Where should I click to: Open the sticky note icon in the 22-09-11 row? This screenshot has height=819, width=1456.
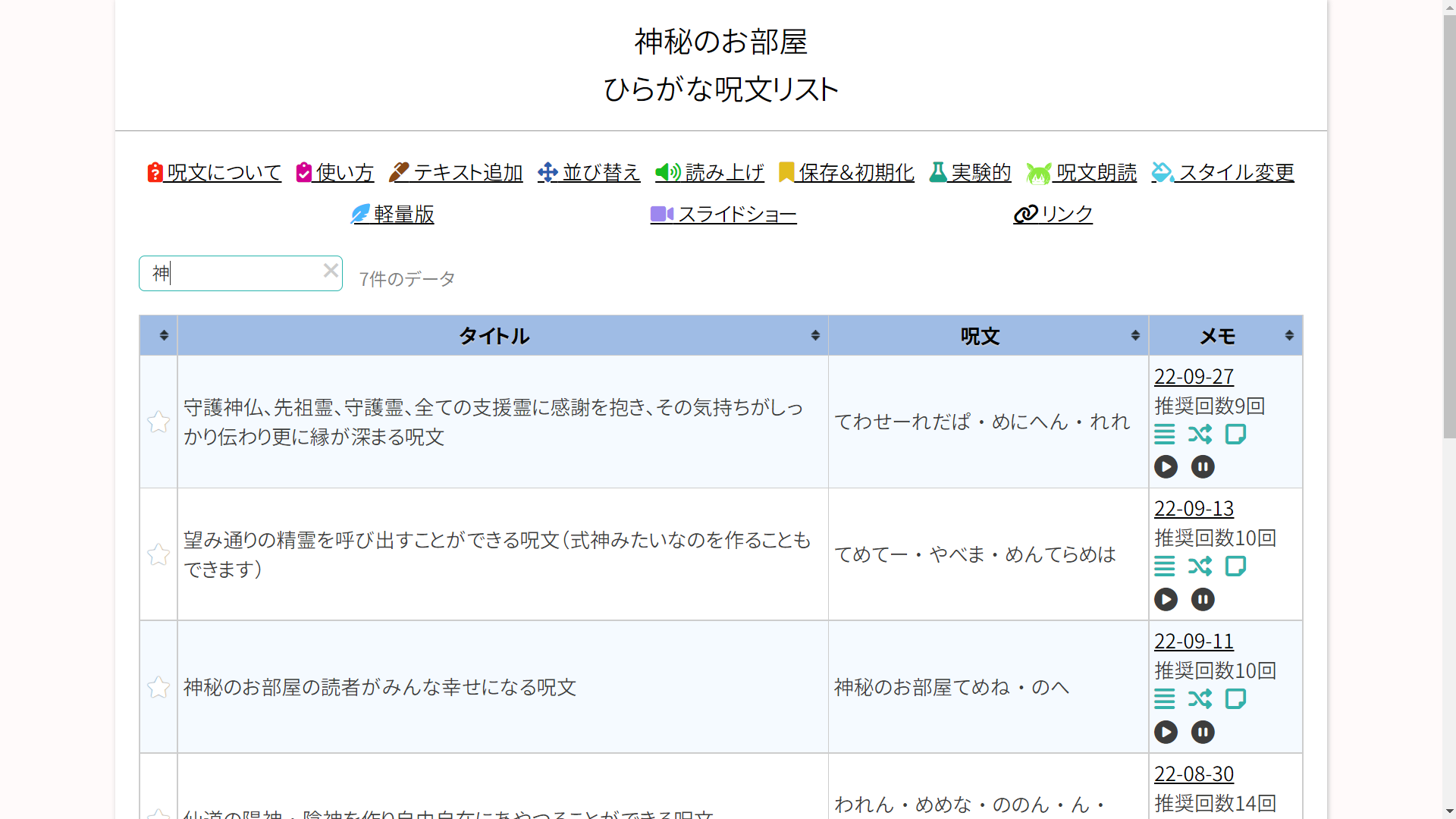click(x=1235, y=698)
